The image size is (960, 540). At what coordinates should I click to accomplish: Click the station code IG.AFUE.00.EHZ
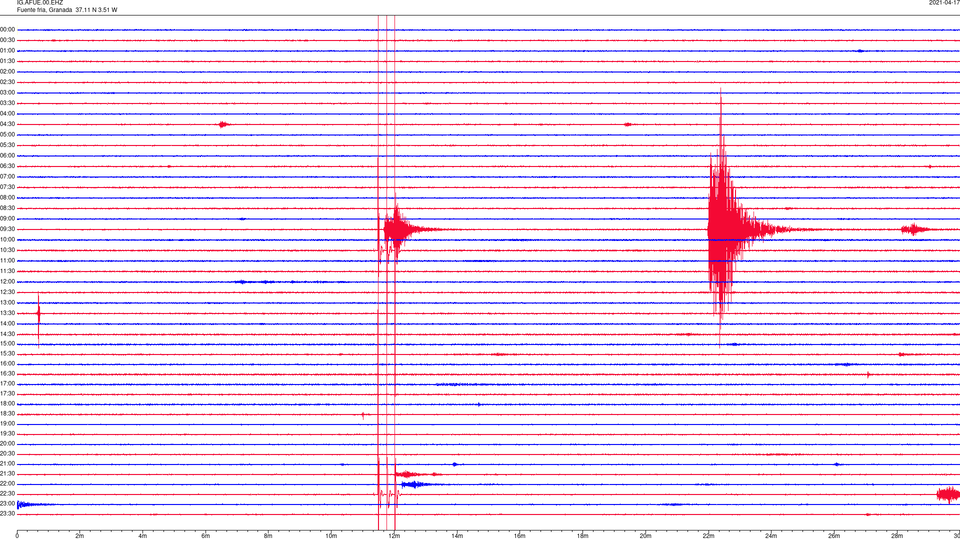(x=40, y=3)
